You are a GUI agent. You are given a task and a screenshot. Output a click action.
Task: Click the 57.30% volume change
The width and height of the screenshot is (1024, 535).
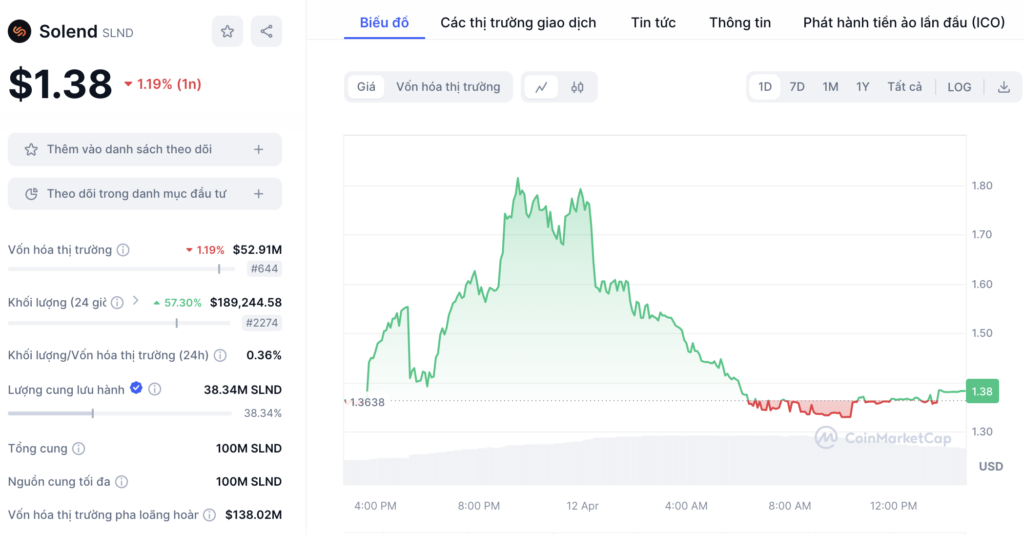(x=177, y=302)
